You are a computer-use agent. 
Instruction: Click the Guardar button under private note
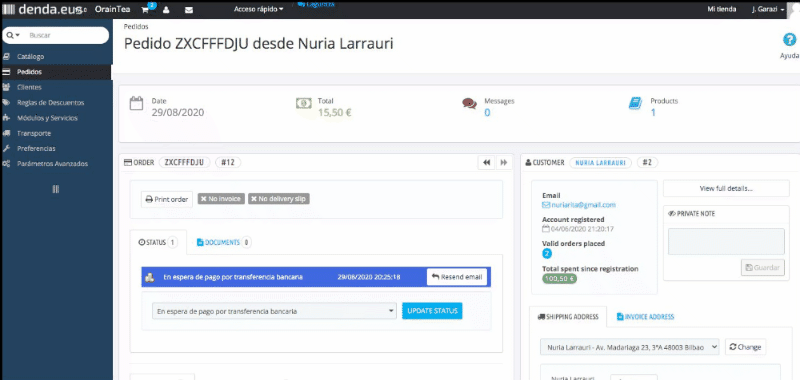(x=763, y=267)
